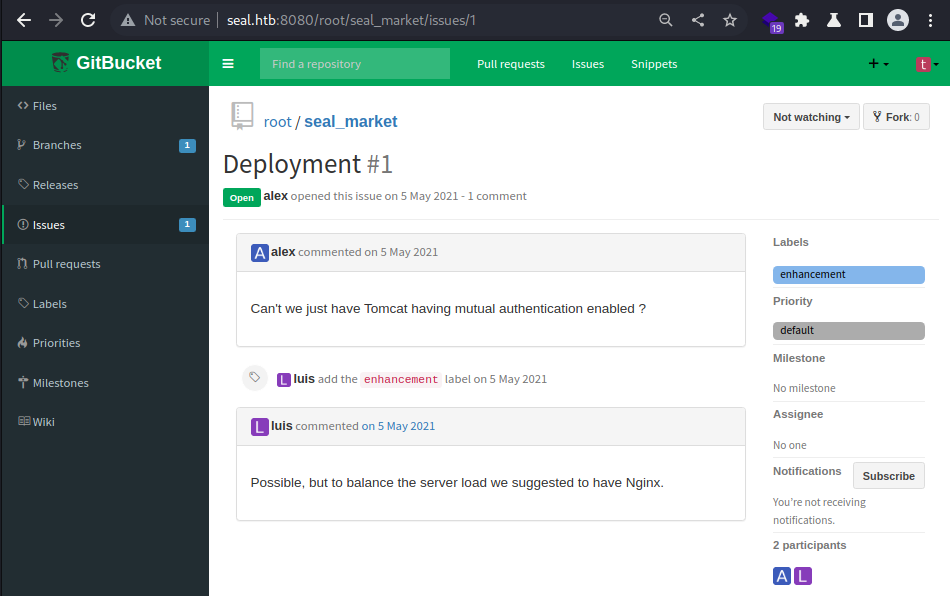
Task: Open the seal_market repository link
Action: 350,122
